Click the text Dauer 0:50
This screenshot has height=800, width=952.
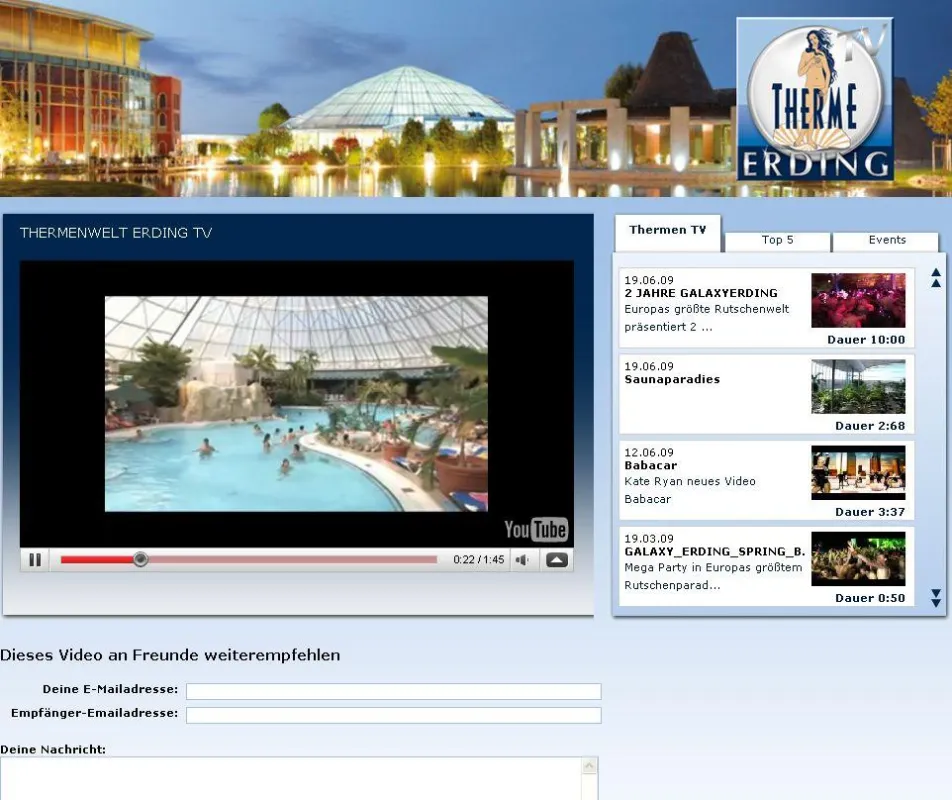point(869,598)
